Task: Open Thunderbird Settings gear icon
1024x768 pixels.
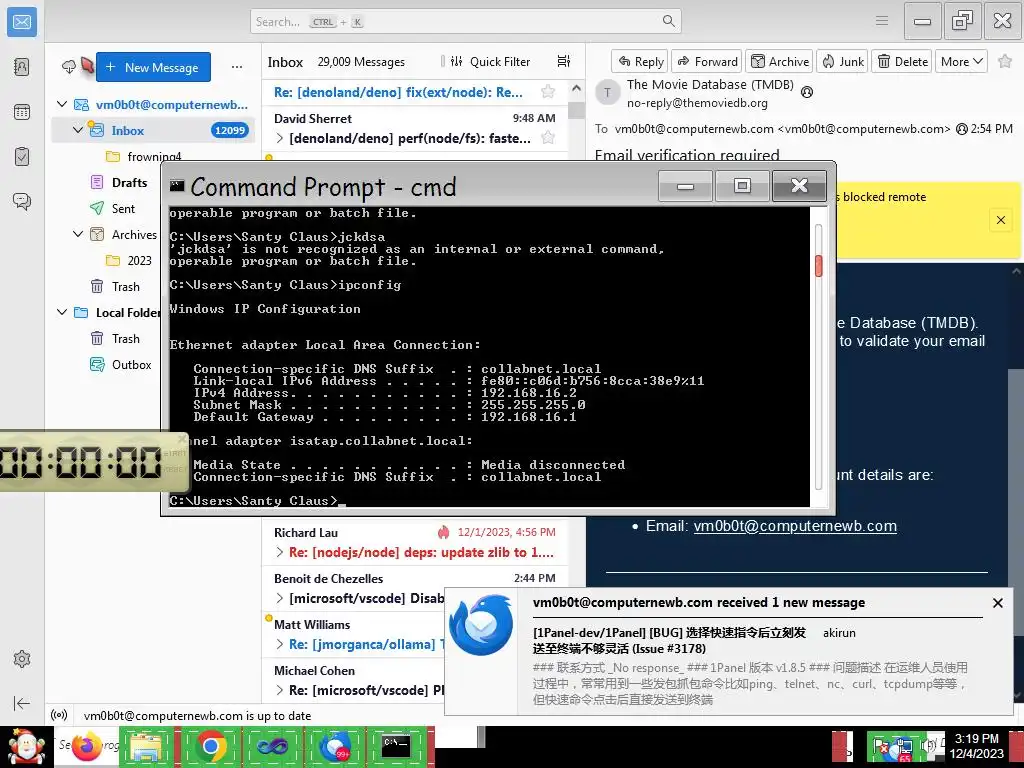Action: tap(22, 658)
